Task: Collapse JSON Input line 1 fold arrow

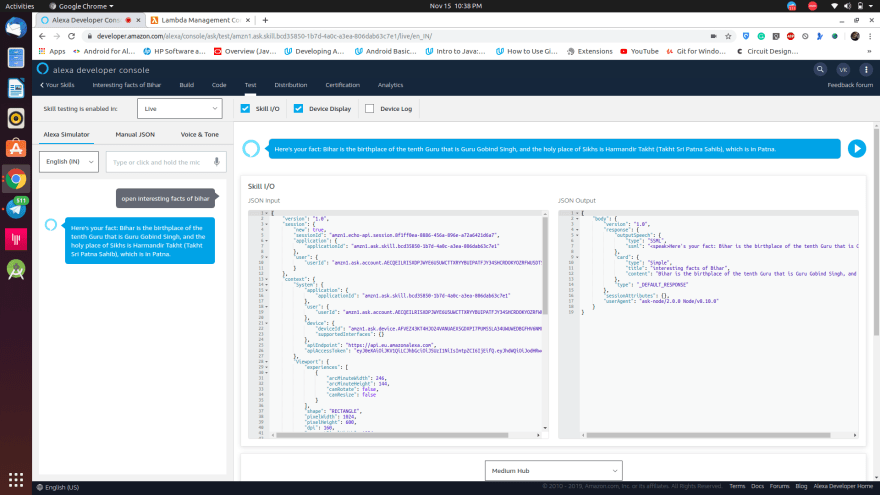Action: pos(267,213)
